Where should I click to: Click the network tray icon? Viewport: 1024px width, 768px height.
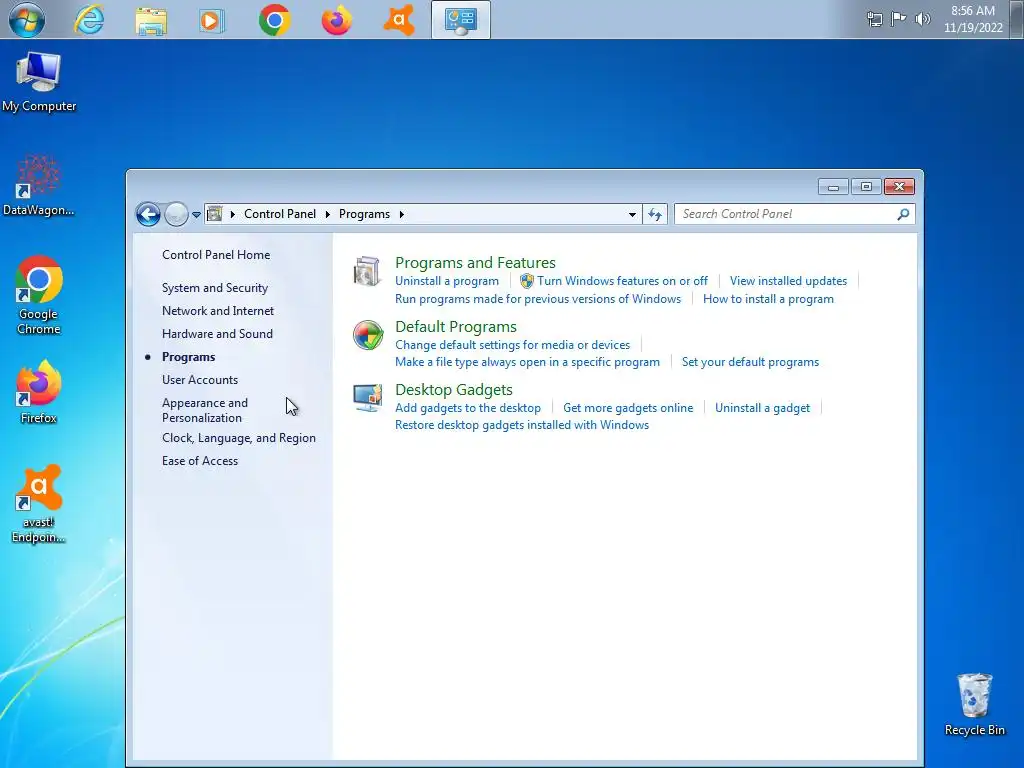(874, 19)
